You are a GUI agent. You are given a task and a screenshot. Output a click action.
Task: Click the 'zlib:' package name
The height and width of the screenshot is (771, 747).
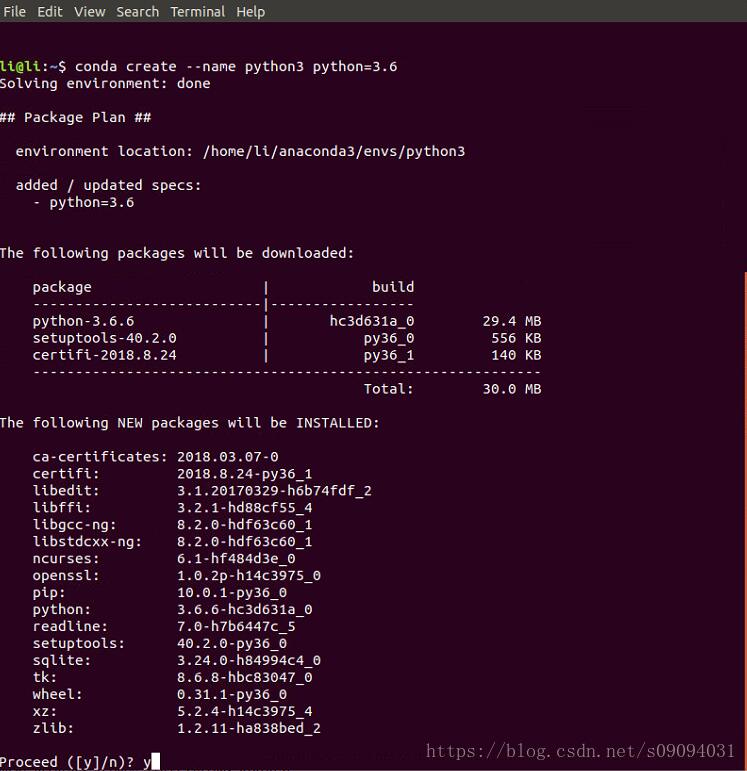(x=54, y=728)
